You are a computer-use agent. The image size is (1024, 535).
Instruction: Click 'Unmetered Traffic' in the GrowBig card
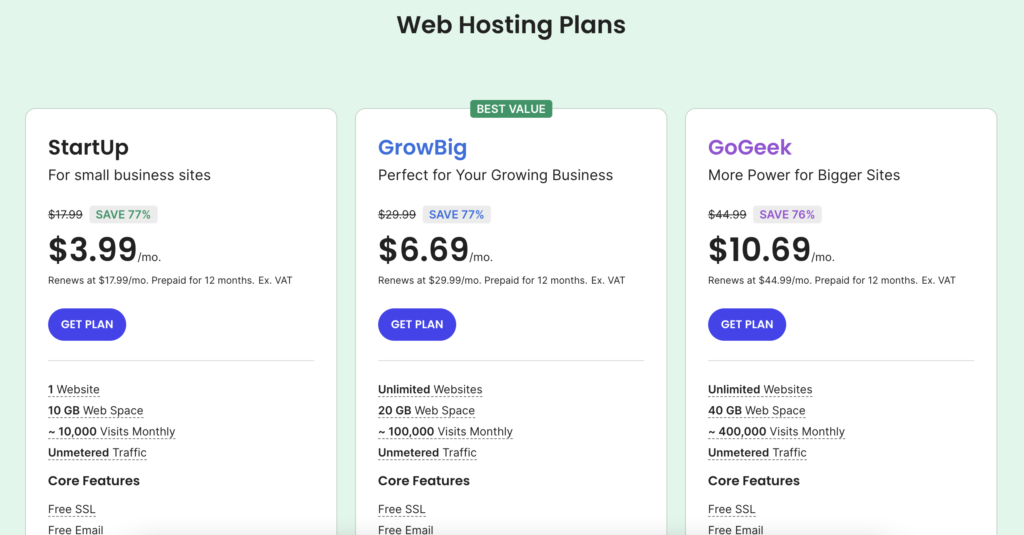point(427,453)
